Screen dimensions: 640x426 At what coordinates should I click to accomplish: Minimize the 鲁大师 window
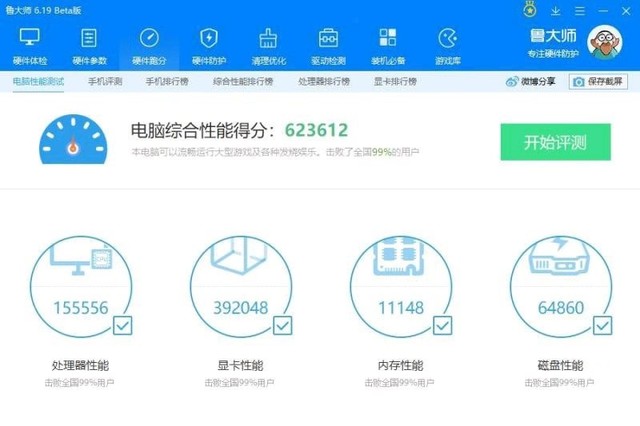[x=603, y=11]
